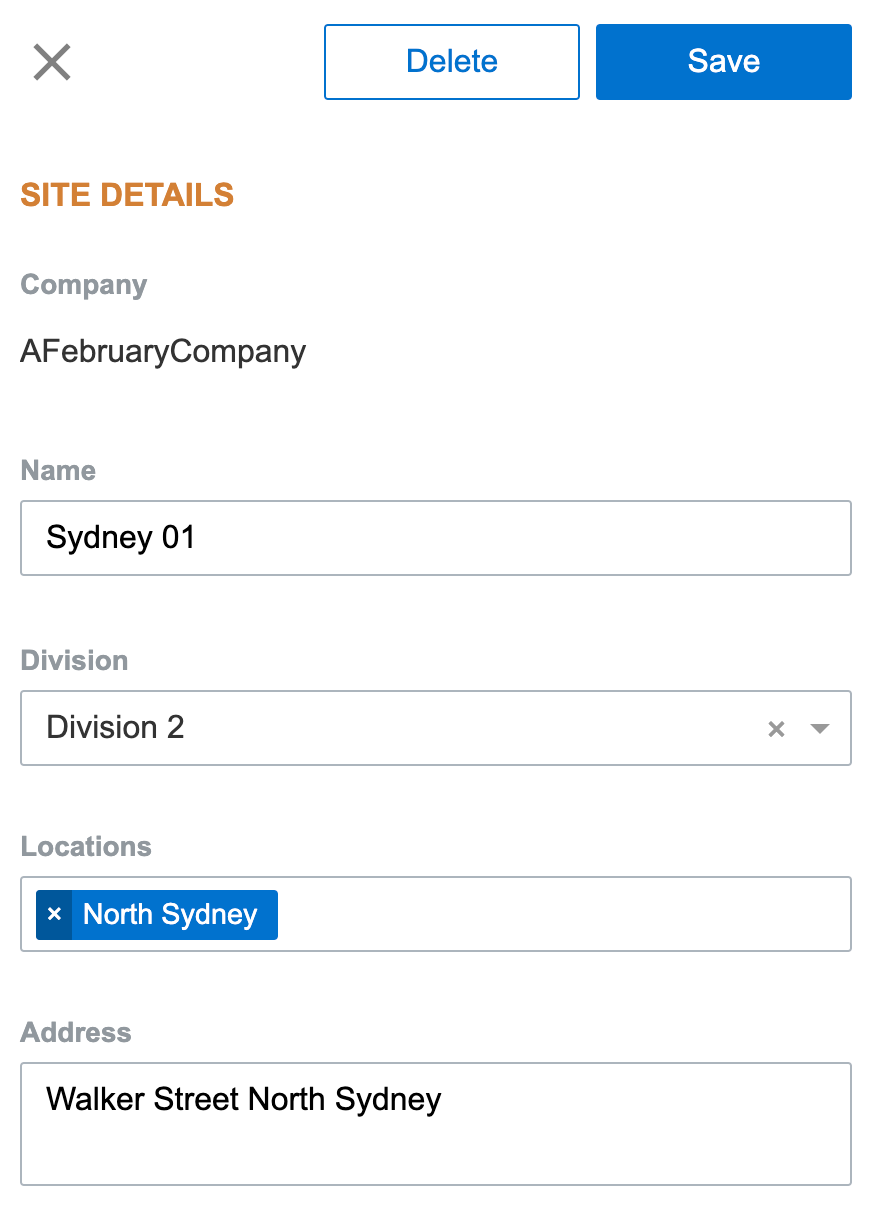This screenshot has height=1212, width=874.
Task: Select the North Sydney tag label
Action: (171, 914)
